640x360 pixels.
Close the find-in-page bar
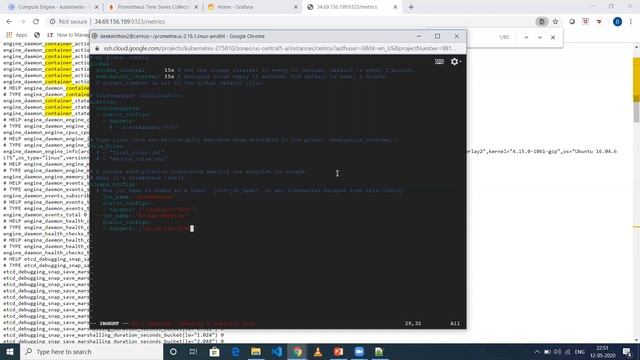pos(553,37)
